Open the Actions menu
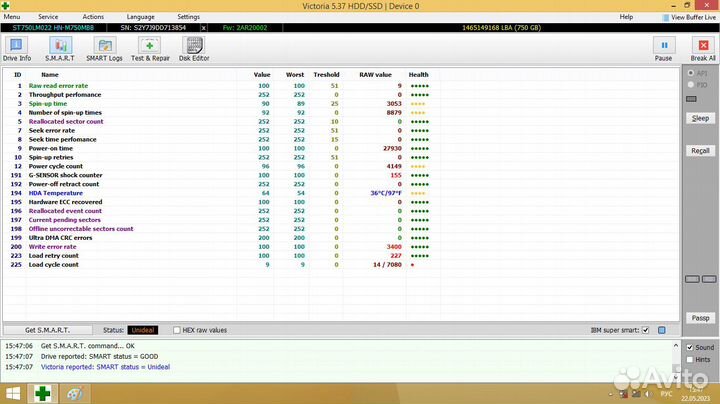Image resolution: width=720 pixels, height=404 pixels. click(x=93, y=17)
